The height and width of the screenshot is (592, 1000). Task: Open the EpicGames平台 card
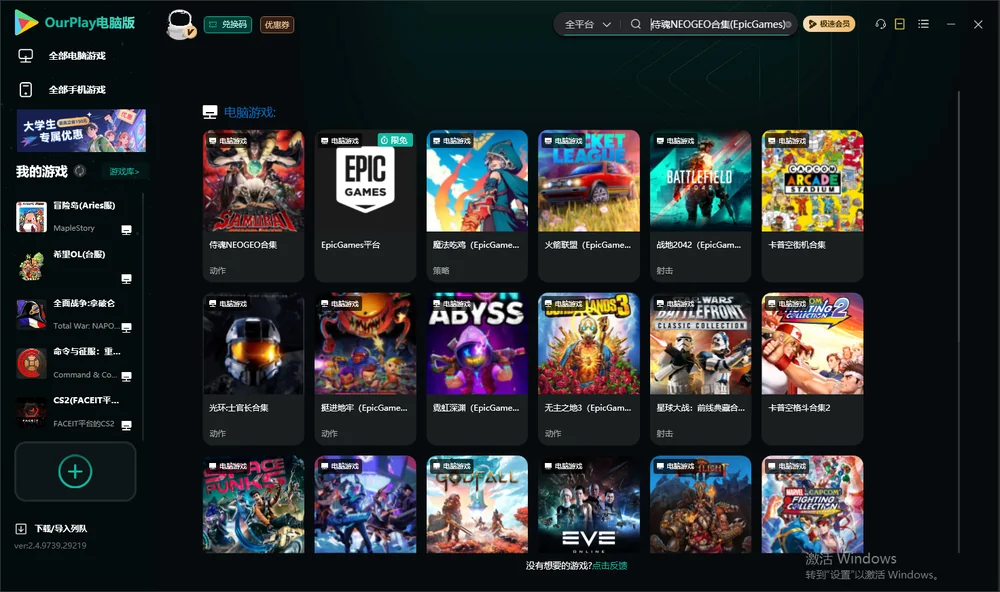pyautogui.click(x=365, y=205)
